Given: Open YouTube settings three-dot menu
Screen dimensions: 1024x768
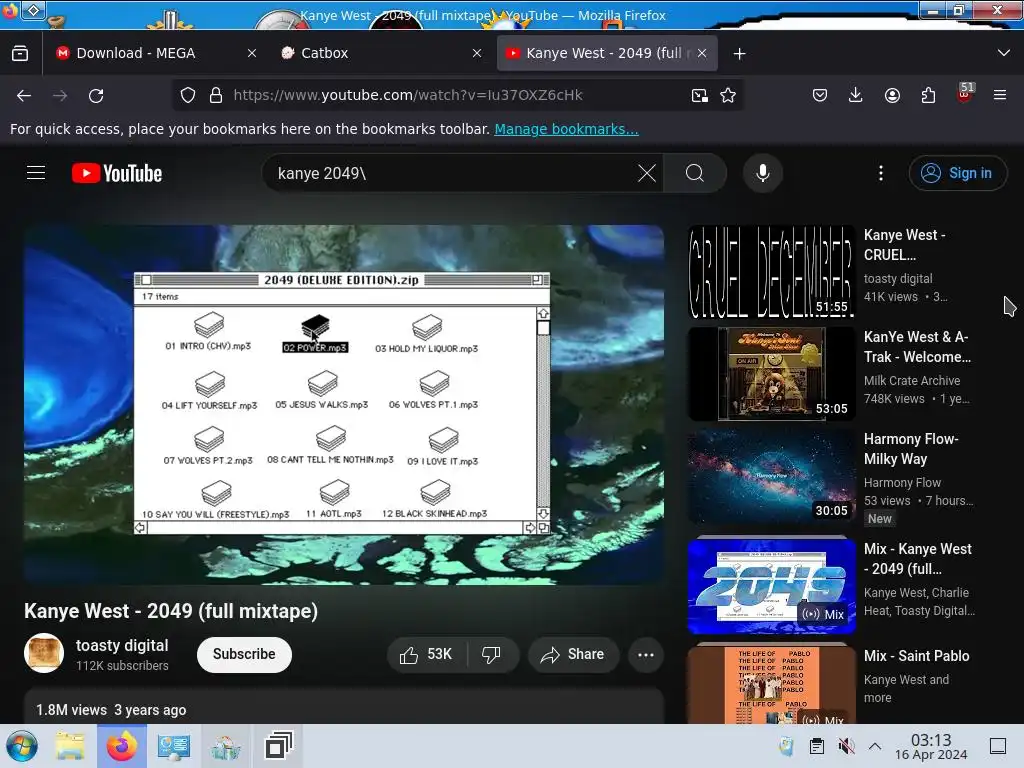Looking at the screenshot, I should point(881,173).
